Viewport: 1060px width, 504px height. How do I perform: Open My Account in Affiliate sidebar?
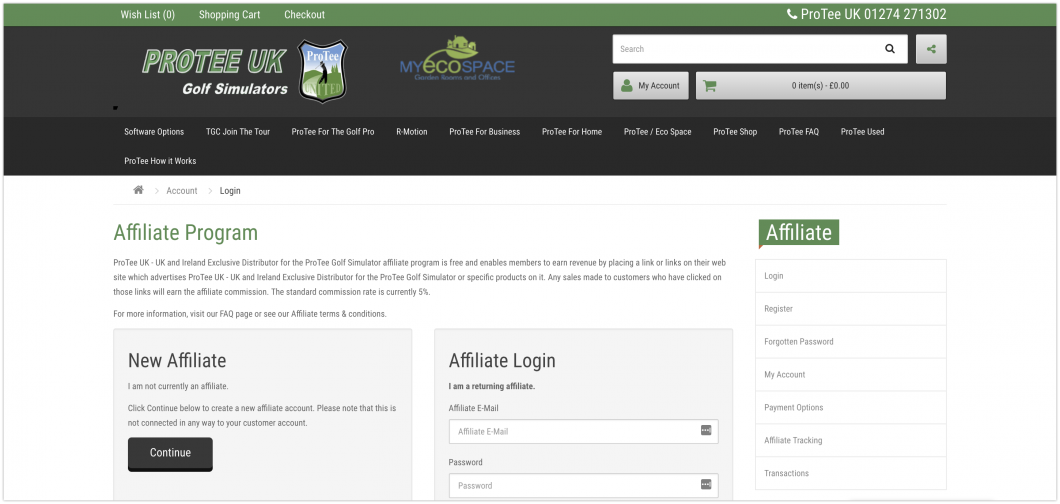click(850, 374)
